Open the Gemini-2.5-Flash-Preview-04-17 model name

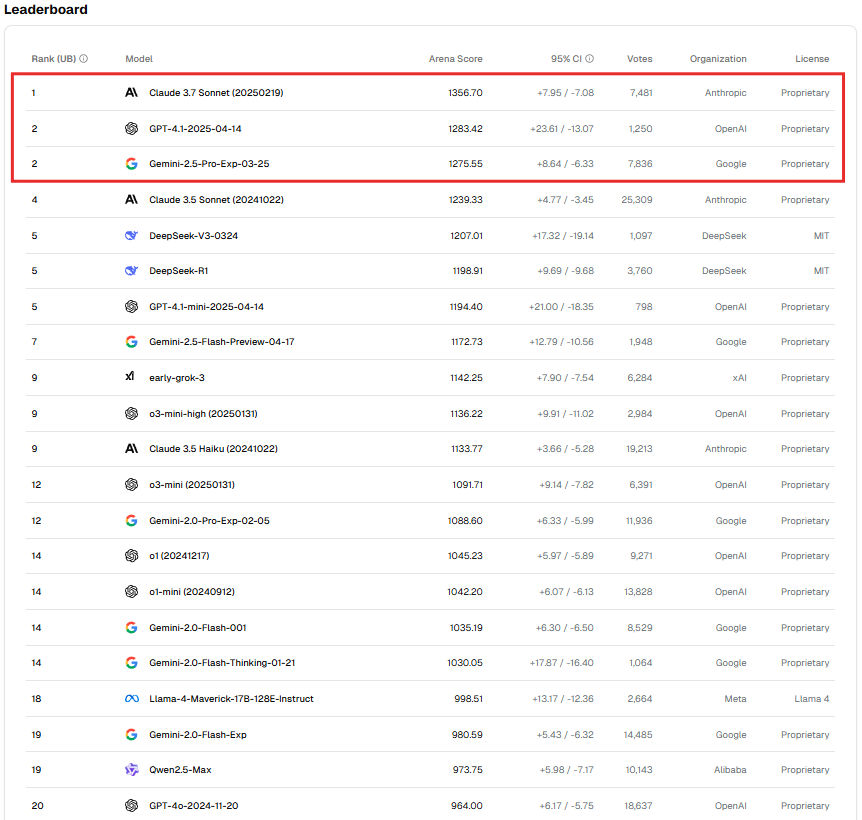(222, 342)
